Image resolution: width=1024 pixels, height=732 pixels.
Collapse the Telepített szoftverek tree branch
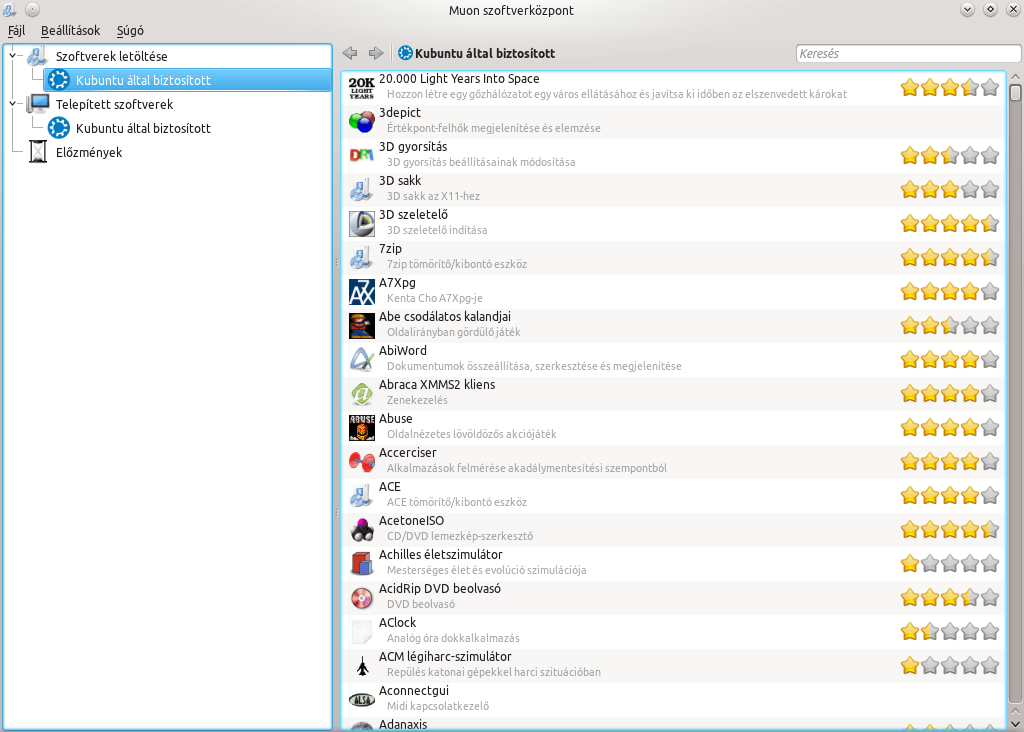[12, 104]
